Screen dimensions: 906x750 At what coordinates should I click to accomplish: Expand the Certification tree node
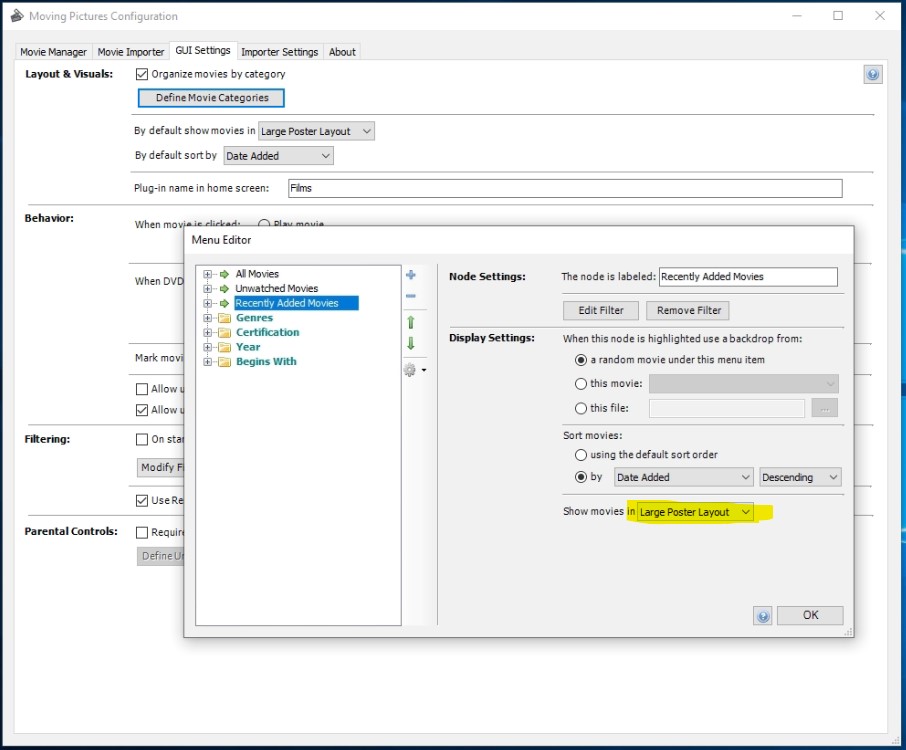tap(207, 332)
